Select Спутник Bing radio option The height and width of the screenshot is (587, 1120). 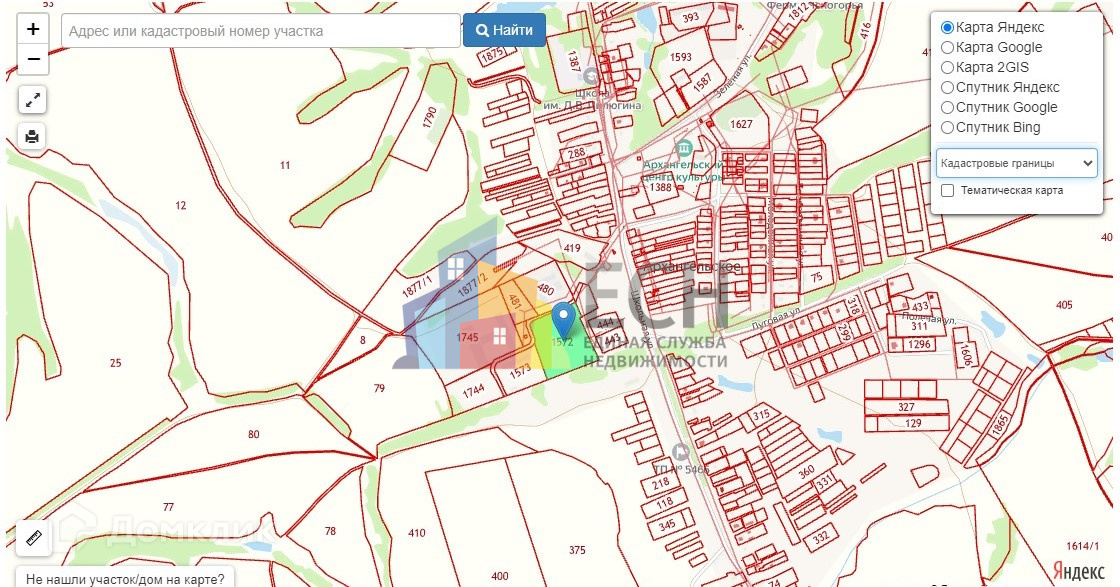click(x=947, y=127)
